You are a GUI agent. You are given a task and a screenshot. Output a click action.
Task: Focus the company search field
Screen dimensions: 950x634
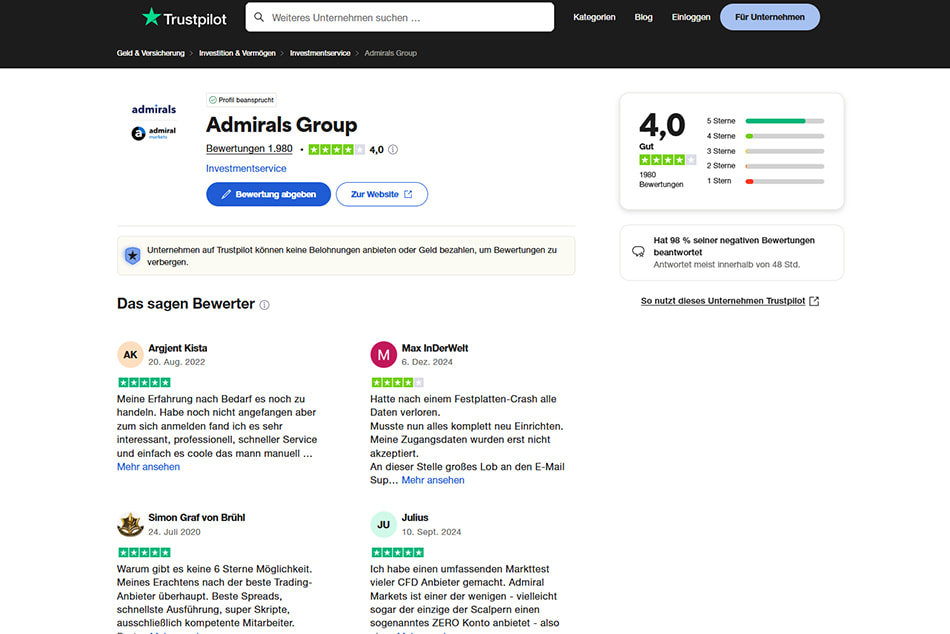(400, 17)
